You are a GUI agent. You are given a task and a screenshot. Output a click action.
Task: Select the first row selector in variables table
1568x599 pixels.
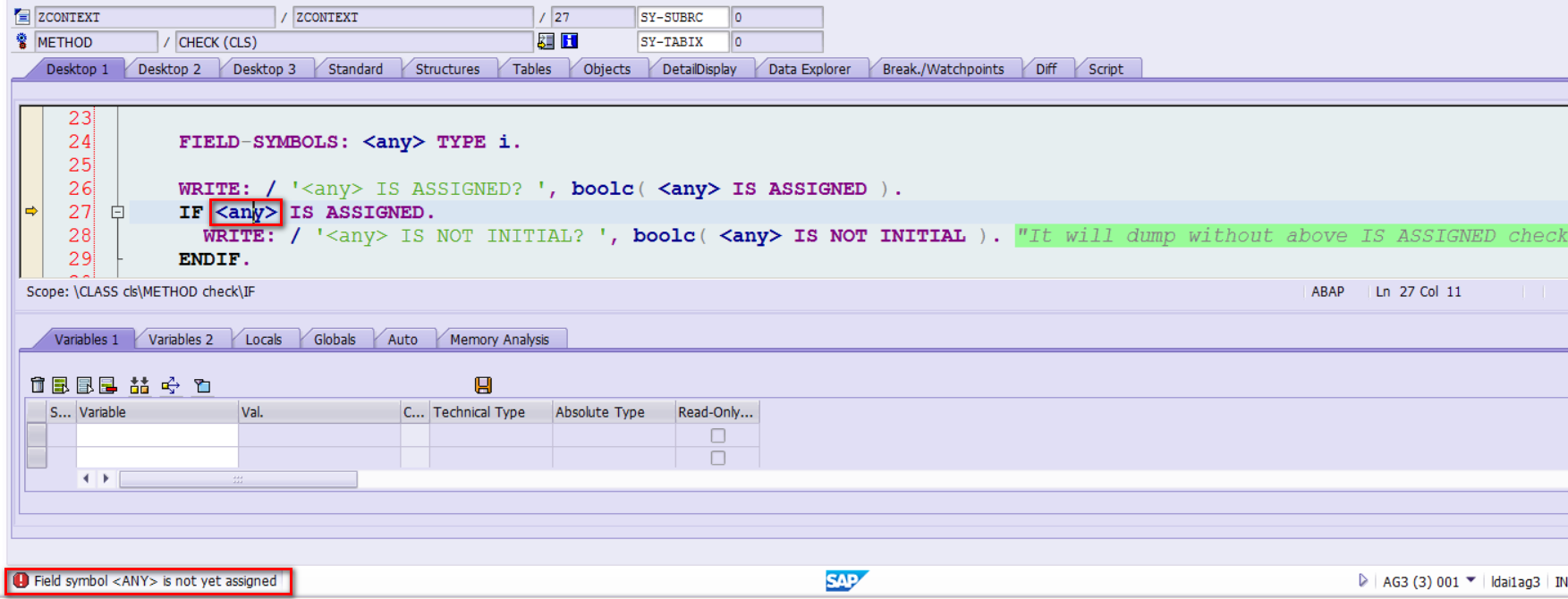37,435
